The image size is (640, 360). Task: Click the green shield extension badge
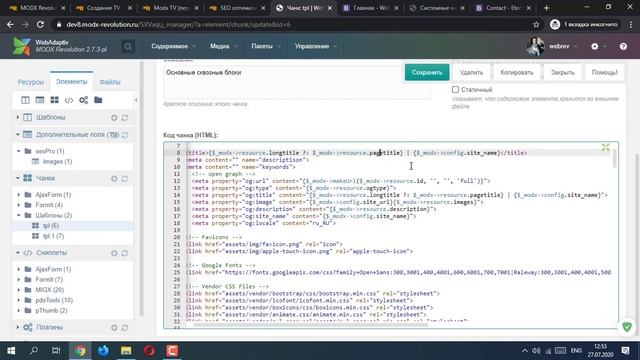[x=627, y=327]
